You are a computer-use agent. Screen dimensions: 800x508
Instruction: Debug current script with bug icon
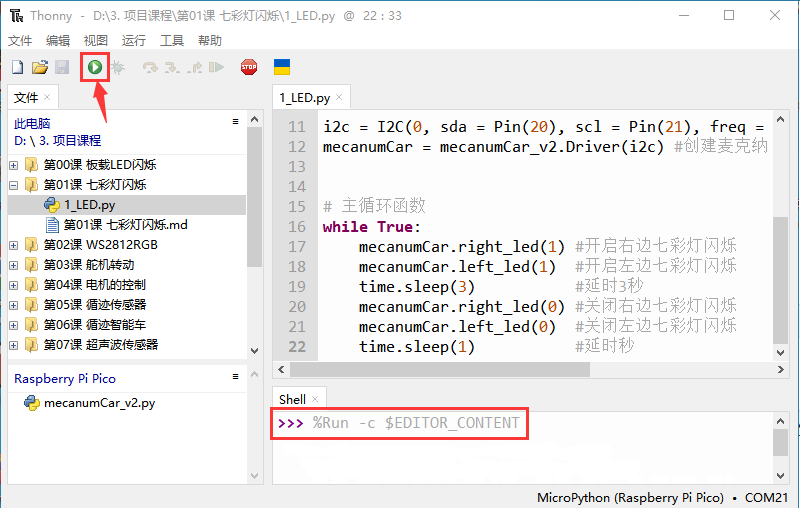(x=118, y=67)
